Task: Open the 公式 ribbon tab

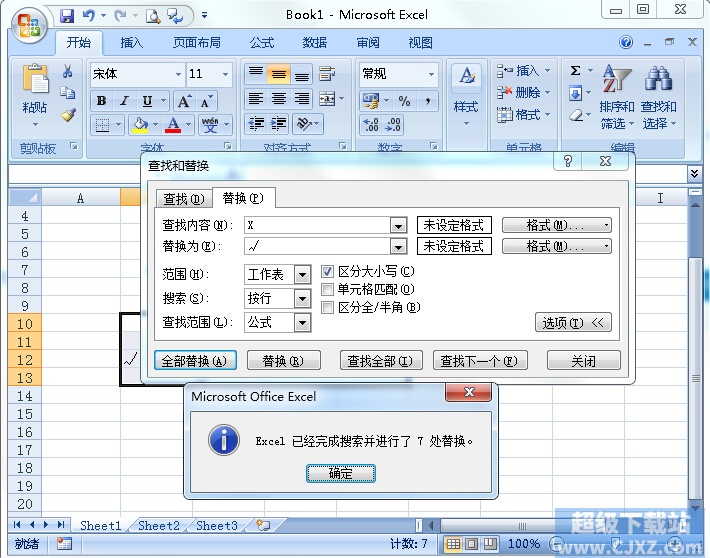Action: pos(262,43)
